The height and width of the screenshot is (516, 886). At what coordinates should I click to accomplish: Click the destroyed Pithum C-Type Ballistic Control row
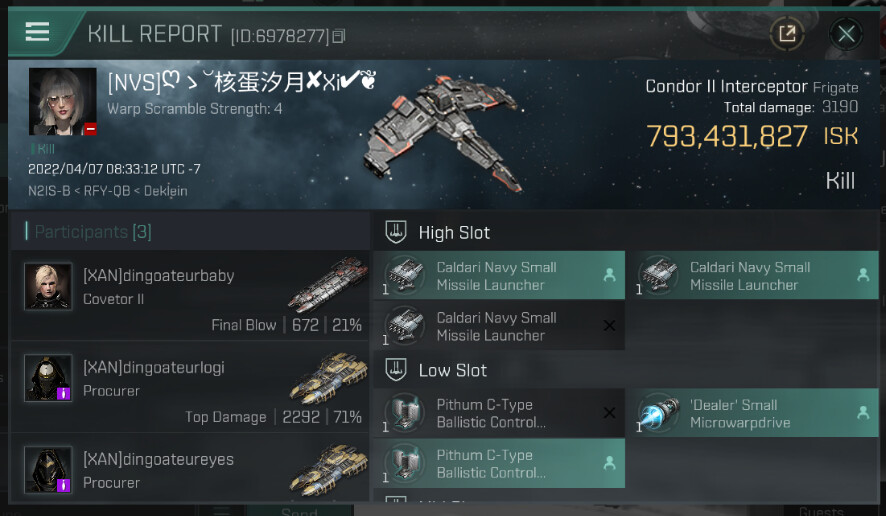click(499, 413)
